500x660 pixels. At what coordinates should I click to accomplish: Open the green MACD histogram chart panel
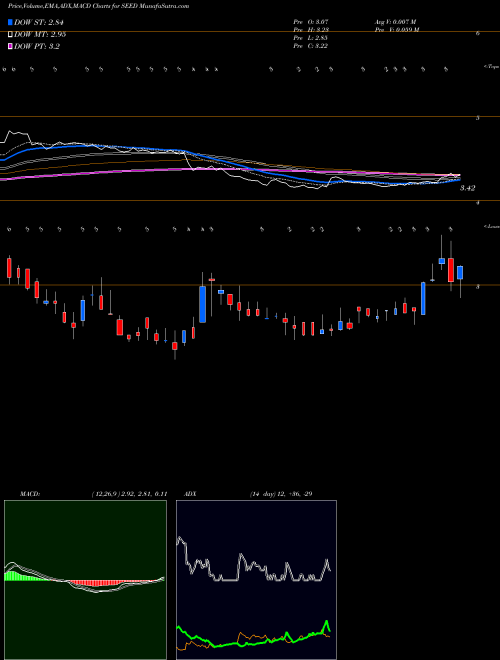(85, 580)
